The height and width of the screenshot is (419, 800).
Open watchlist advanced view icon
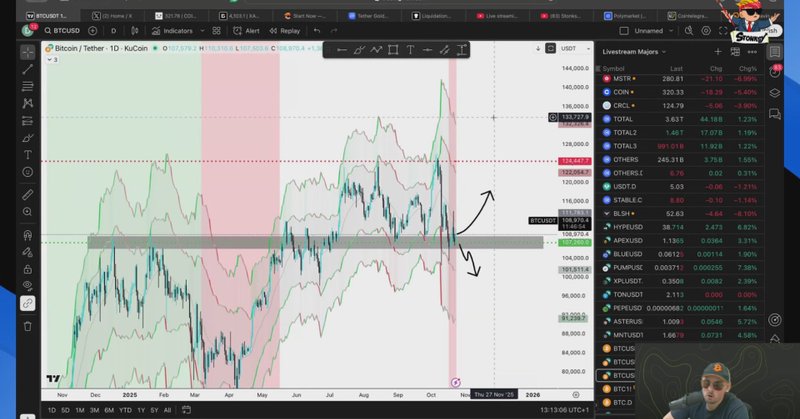click(x=735, y=52)
